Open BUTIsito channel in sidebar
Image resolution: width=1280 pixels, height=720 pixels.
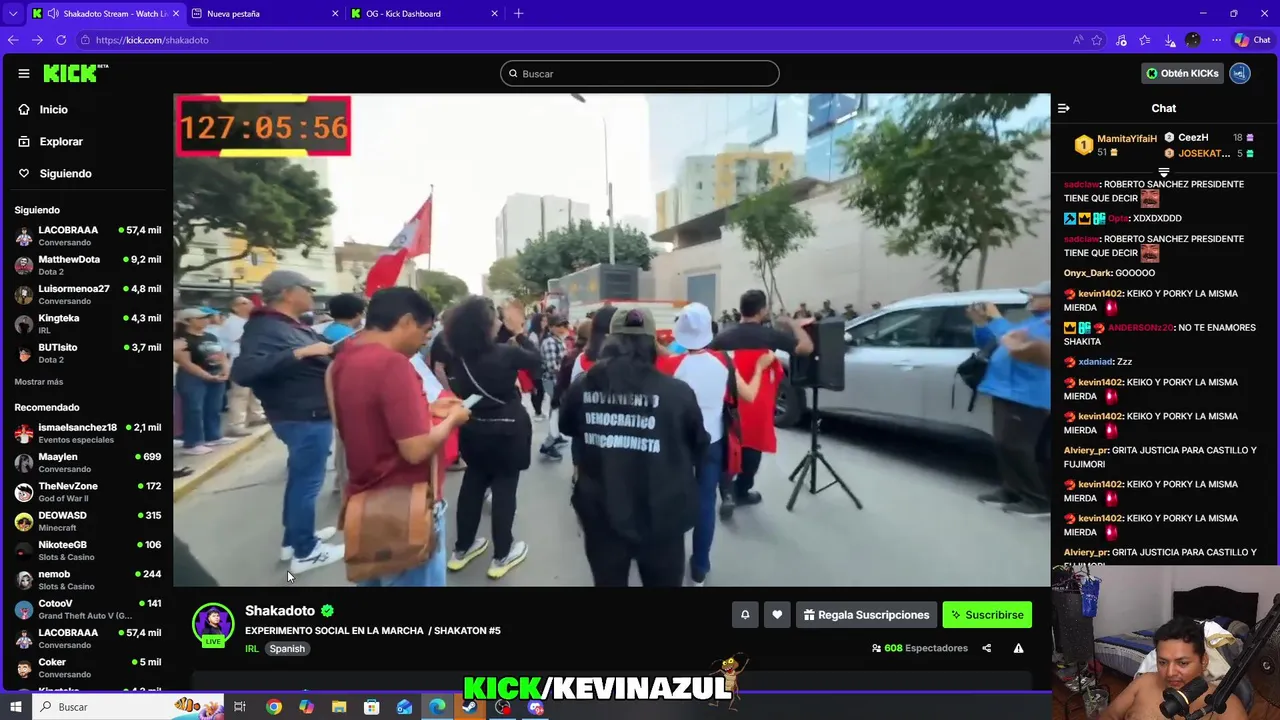click(x=88, y=353)
